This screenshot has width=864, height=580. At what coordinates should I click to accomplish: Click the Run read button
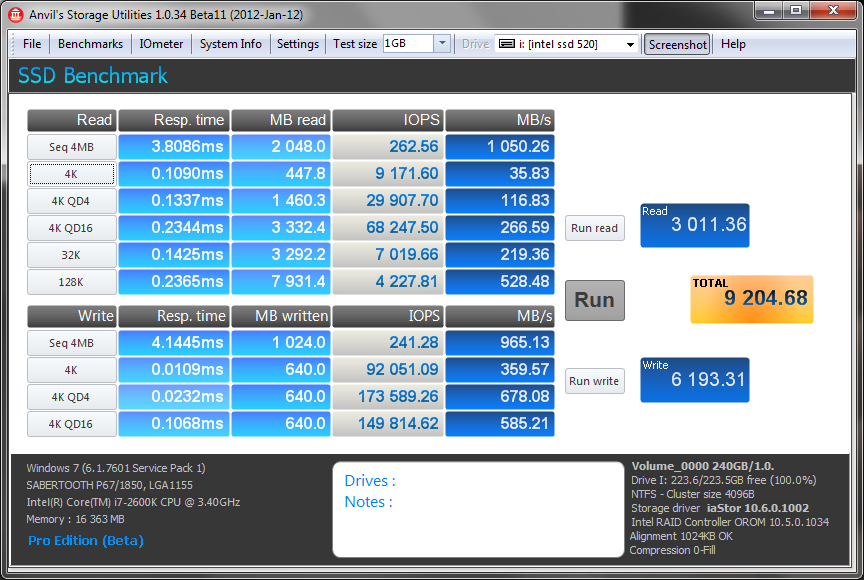point(595,228)
